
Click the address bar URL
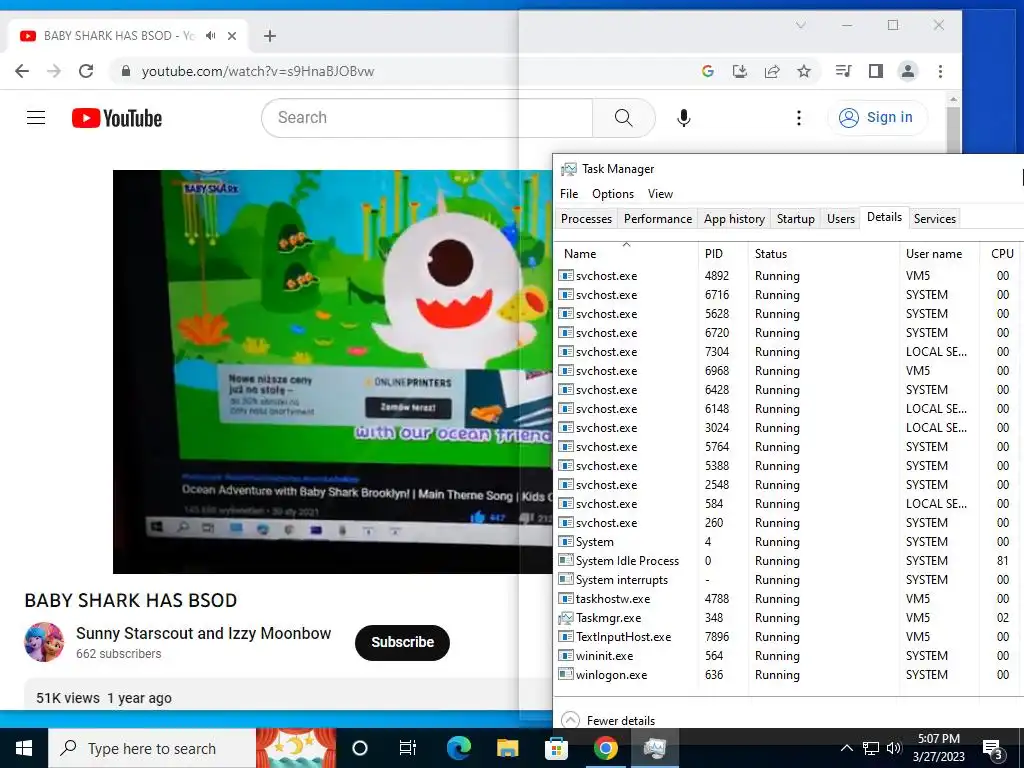pyautogui.click(x=258, y=71)
